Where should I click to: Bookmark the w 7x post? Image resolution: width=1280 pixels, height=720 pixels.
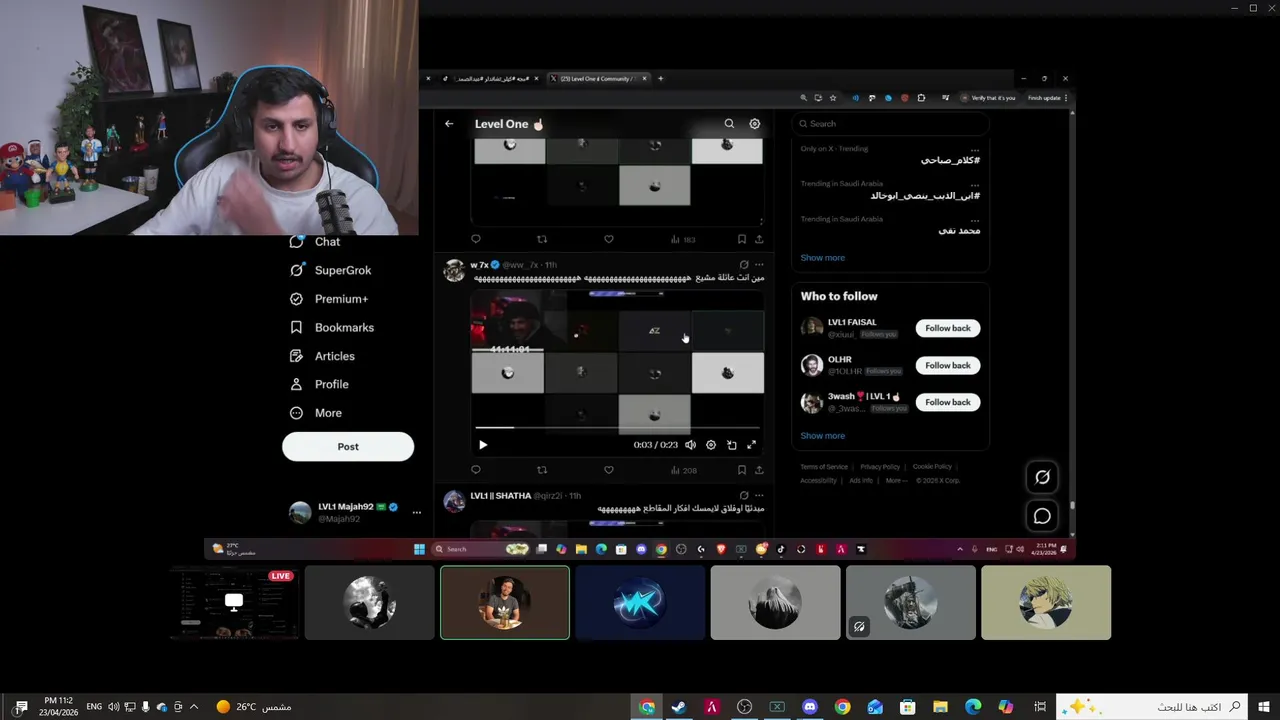tap(741, 470)
